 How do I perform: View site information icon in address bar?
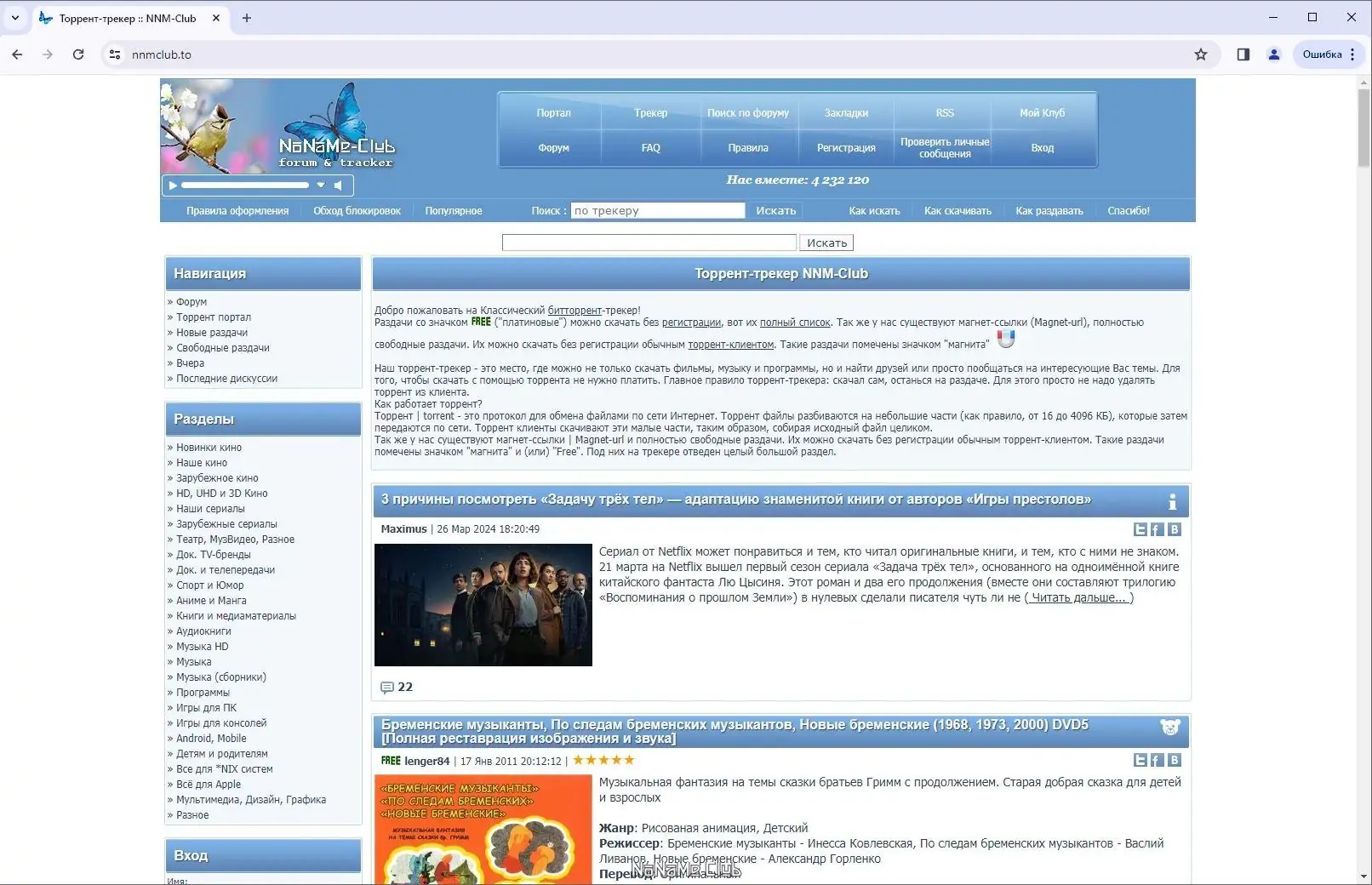(x=115, y=54)
